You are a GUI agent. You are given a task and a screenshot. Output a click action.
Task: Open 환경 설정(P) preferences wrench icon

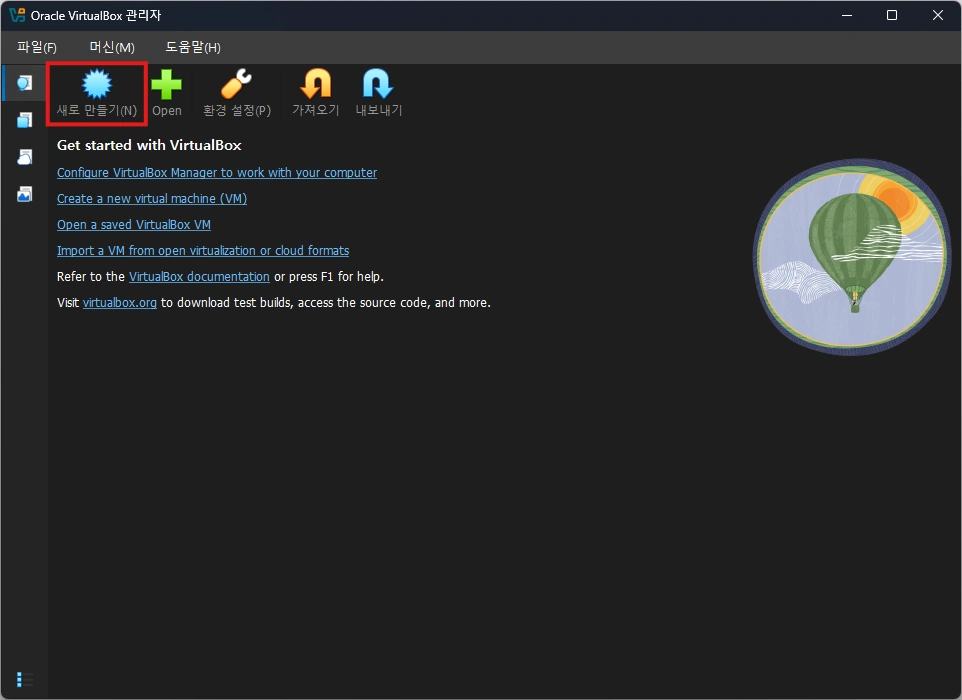[x=237, y=85]
